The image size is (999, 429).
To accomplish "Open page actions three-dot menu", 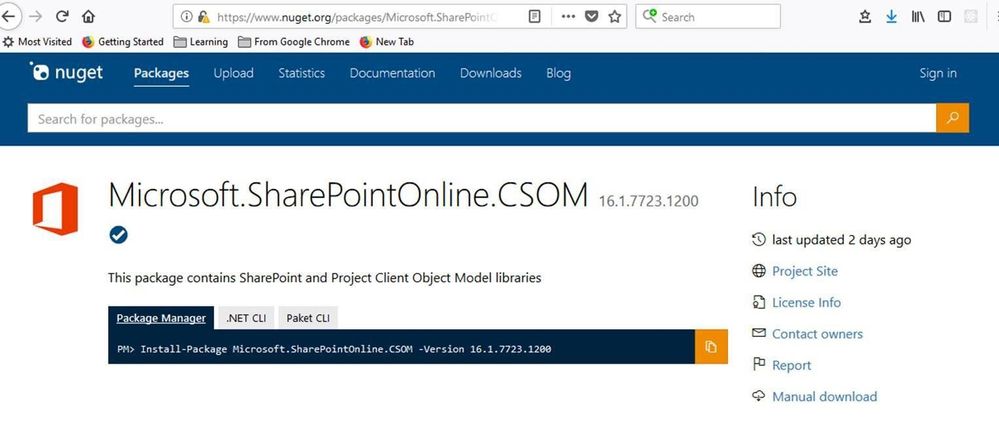I will click(568, 17).
